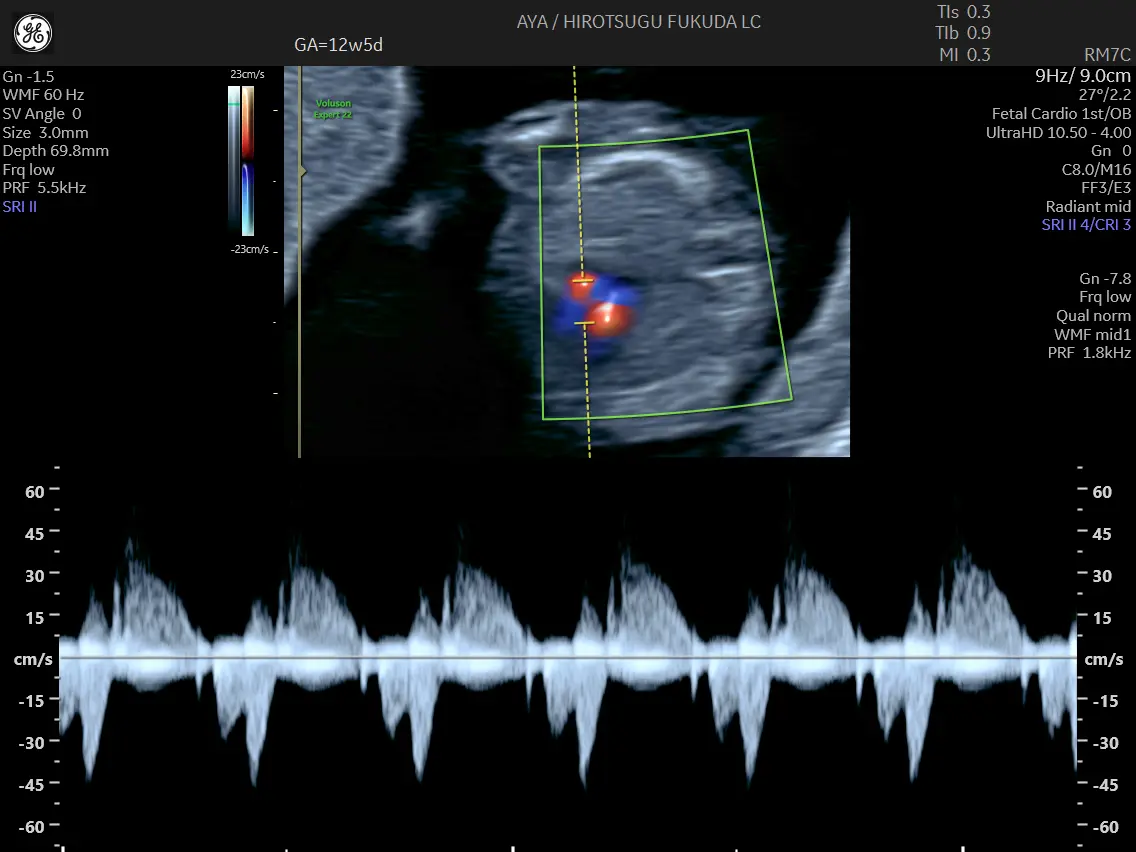1136x852 pixels.
Task: Click the GA=12w5d gestational age label
Action: click(x=338, y=45)
